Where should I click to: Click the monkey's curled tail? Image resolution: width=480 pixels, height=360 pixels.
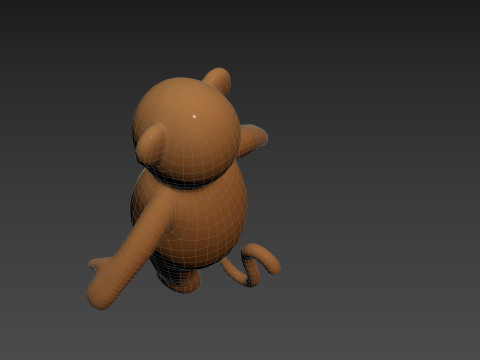(x=250, y=265)
